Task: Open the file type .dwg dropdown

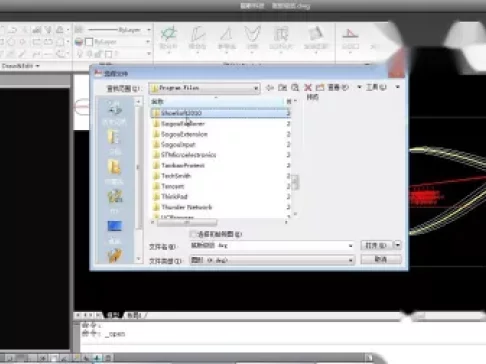Action: pos(350,260)
